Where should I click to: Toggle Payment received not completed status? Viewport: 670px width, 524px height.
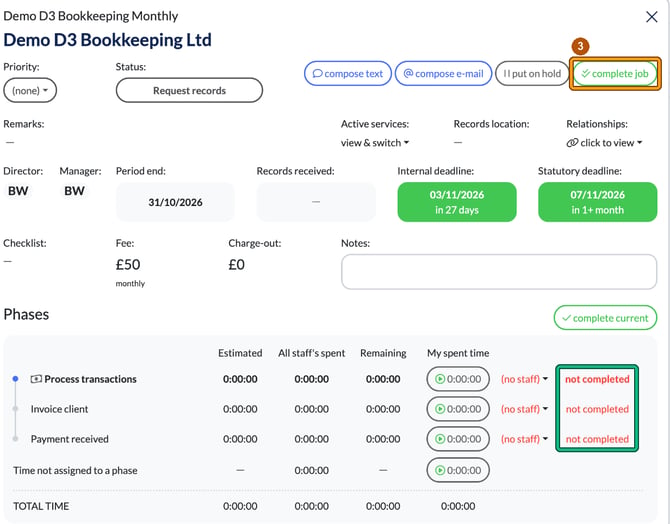(x=597, y=439)
